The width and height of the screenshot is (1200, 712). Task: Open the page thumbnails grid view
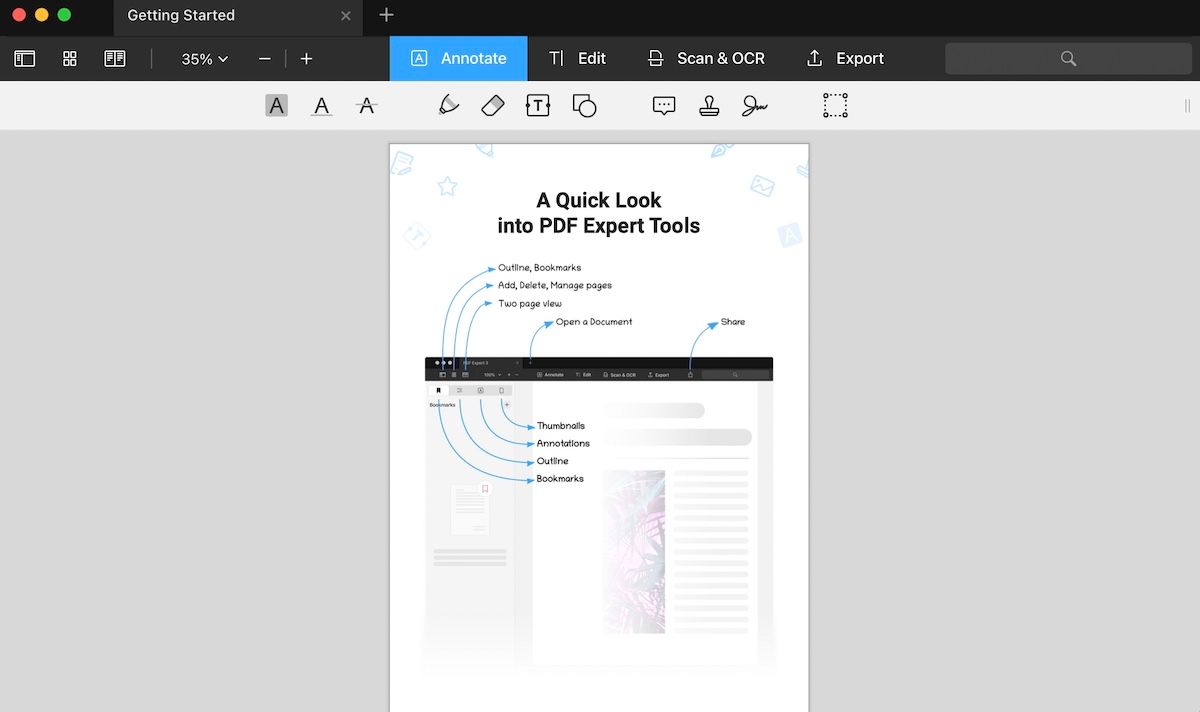point(70,59)
